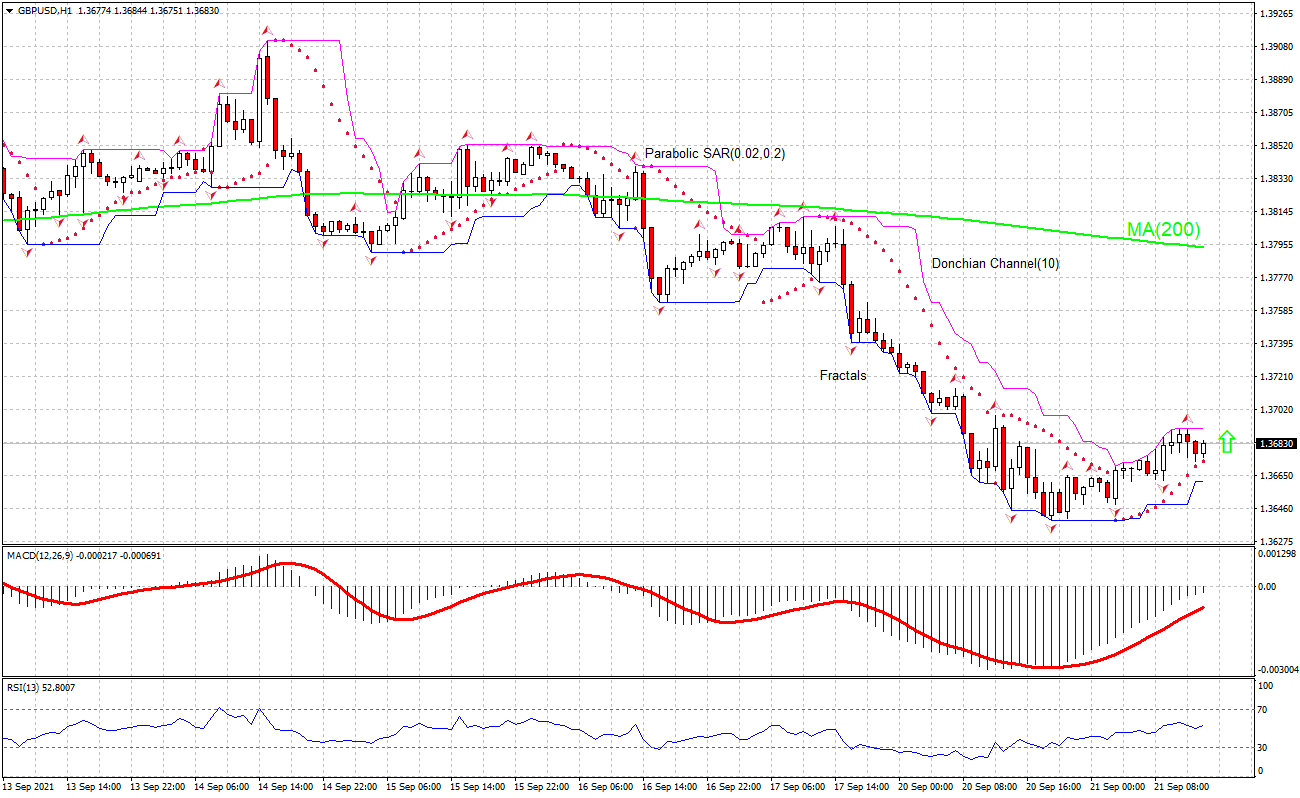Click the 13 Sep 2021 date label

tap(30, 787)
